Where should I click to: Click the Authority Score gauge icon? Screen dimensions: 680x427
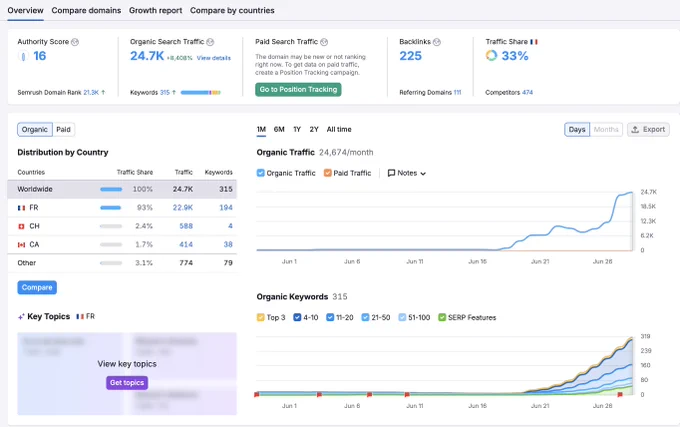pyautogui.click(x=23, y=56)
